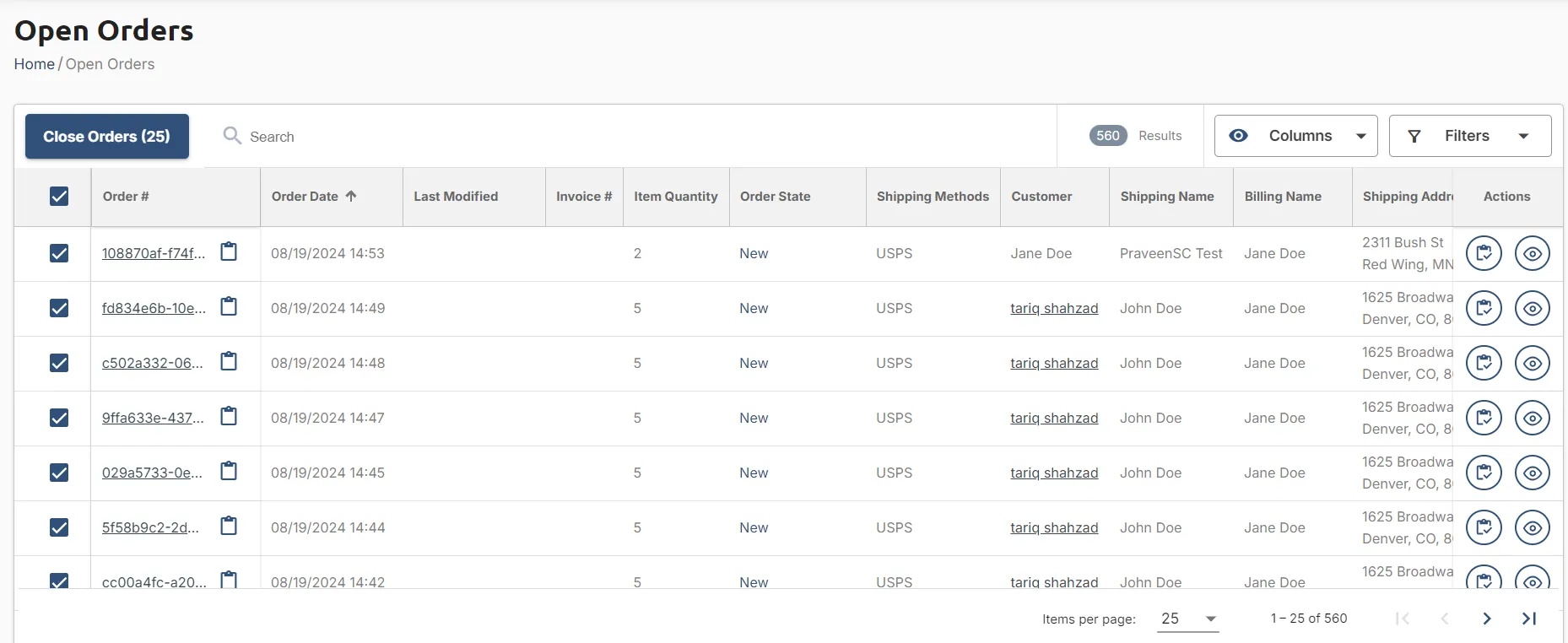Copy order ID c502a332-06 clipboard icon

pos(229,361)
